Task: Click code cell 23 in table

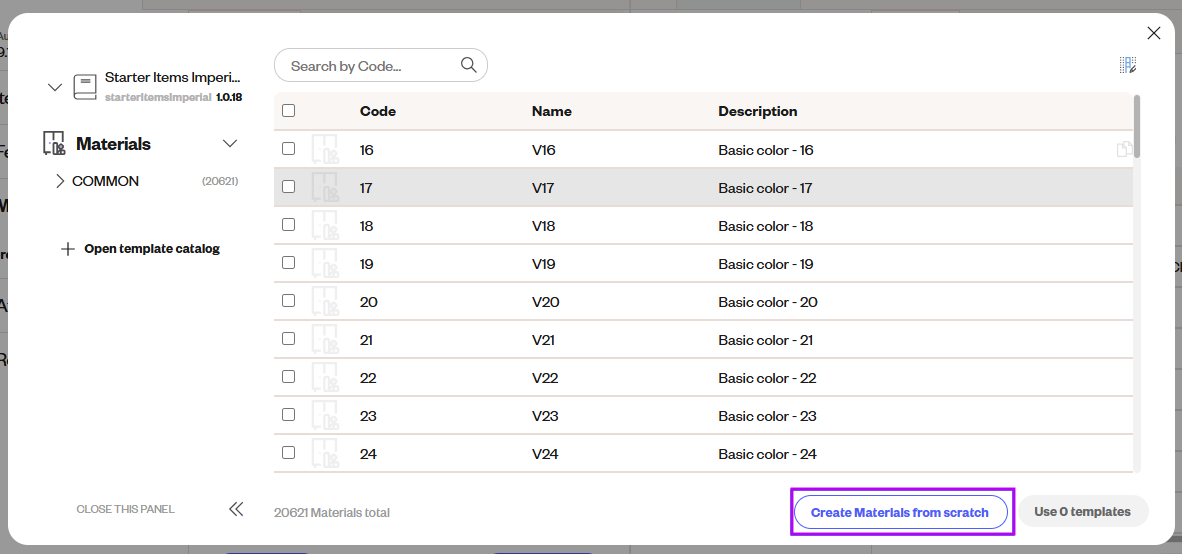Action: tap(368, 415)
